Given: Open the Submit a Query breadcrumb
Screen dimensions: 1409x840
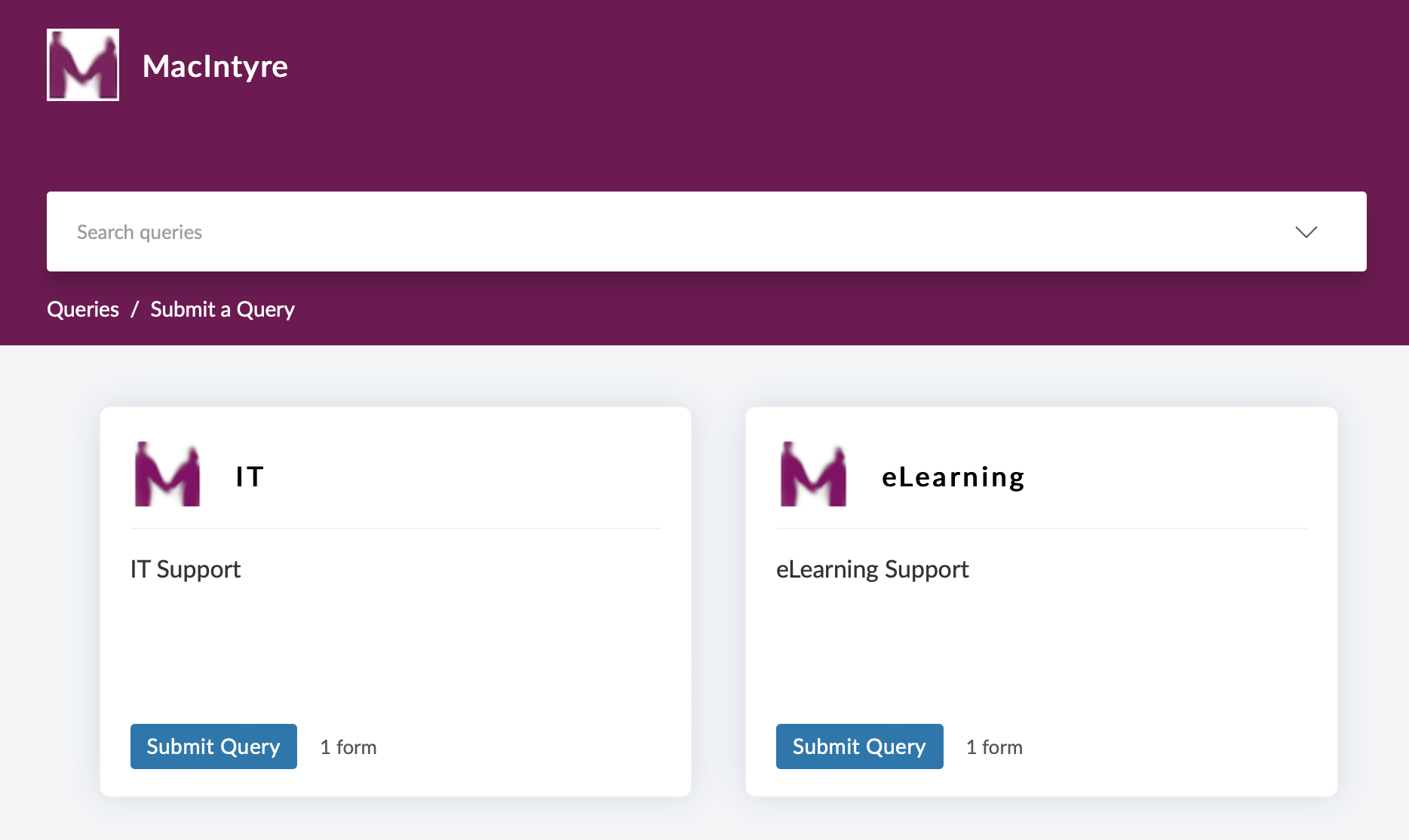Looking at the screenshot, I should coord(223,309).
